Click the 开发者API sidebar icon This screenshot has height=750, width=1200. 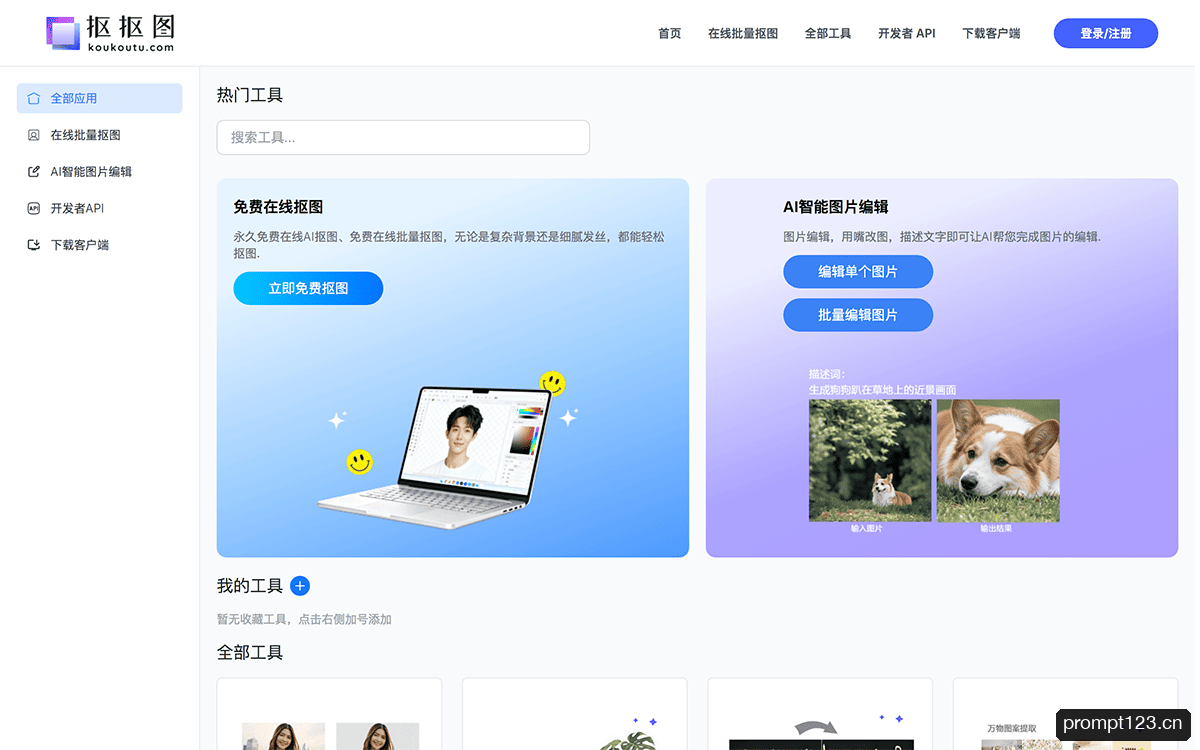pos(34,208)
